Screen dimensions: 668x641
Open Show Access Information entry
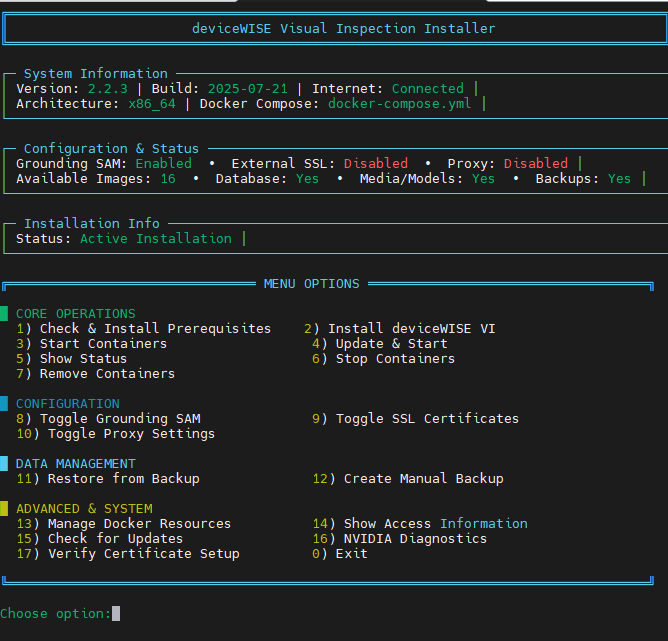pos(419,524)
